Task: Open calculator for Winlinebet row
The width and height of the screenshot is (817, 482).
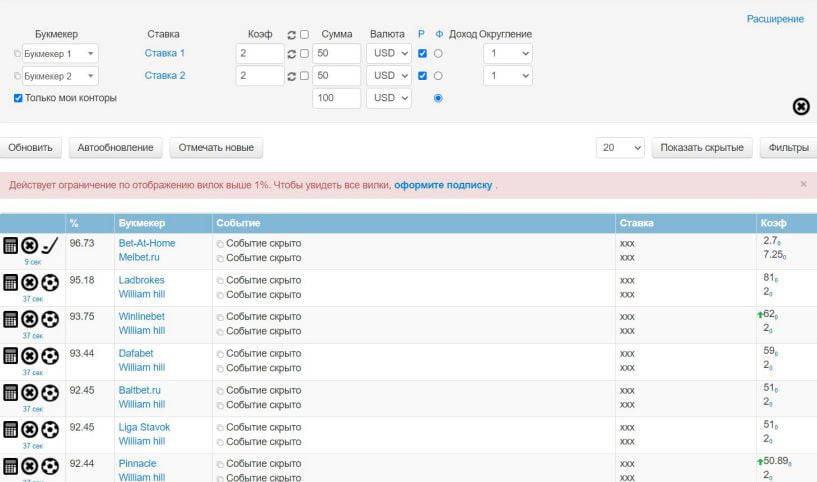Action: [10, 319]
